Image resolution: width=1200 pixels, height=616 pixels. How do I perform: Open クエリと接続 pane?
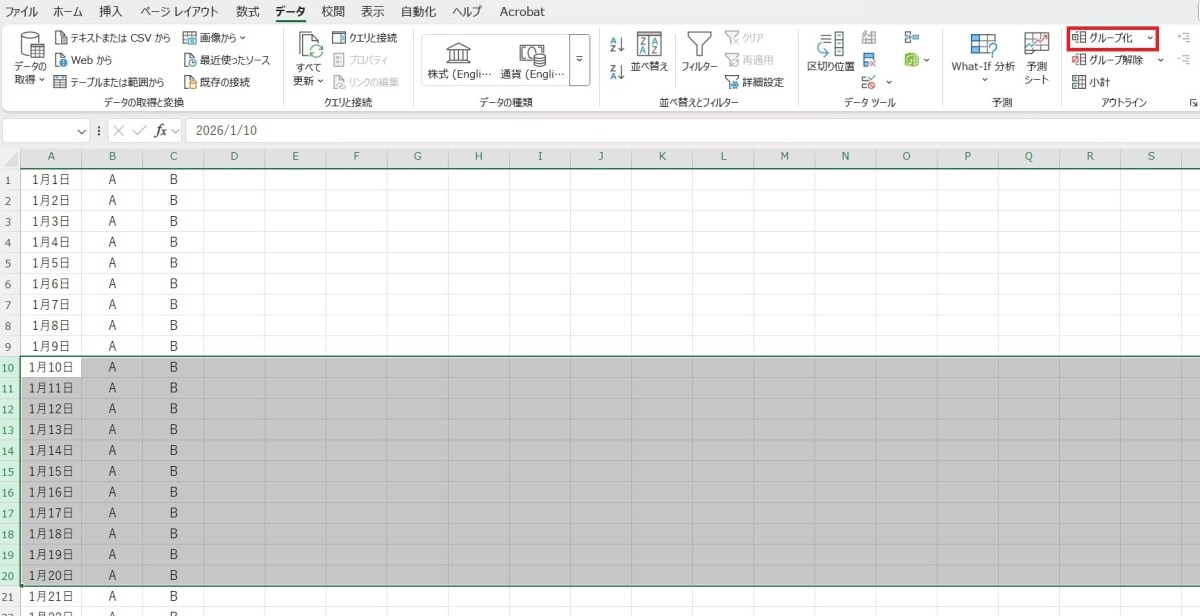365,38
